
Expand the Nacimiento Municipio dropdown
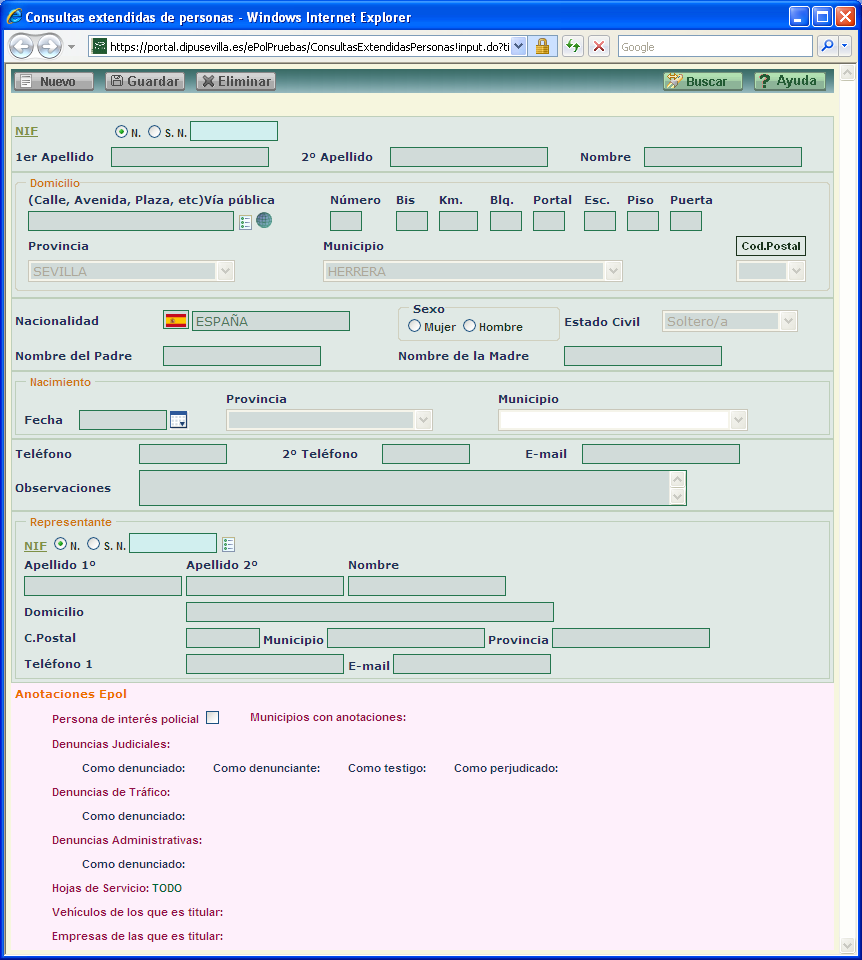[622, 420]
